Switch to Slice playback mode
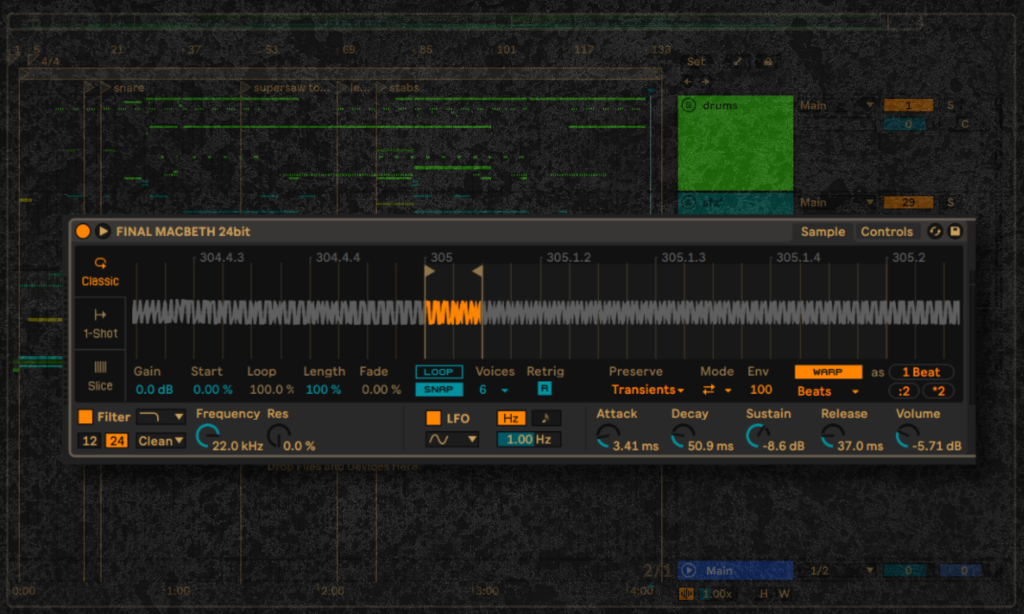 click(100, 375)
